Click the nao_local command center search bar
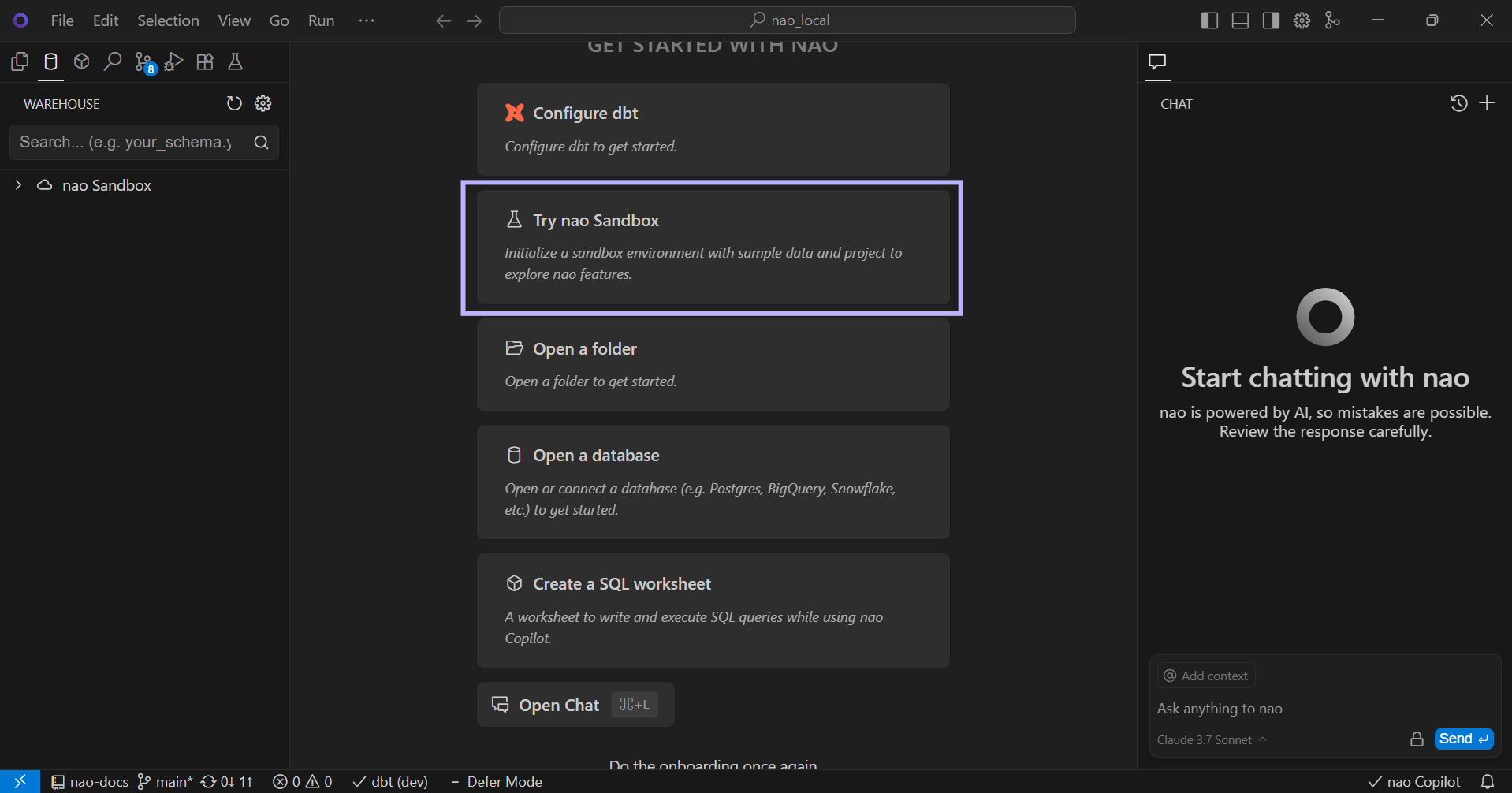Viewport: 1512px width, 793px height. (788, 20)
